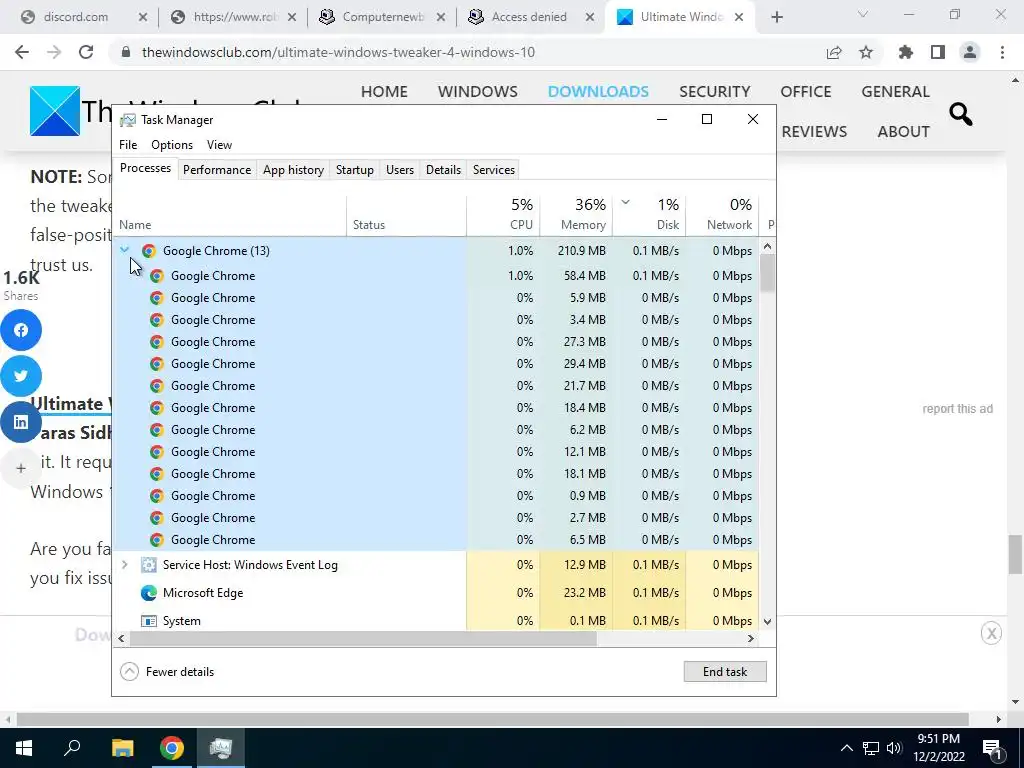Sort processes by Network column
This screenshot has width=1024, height=768.
722,215
